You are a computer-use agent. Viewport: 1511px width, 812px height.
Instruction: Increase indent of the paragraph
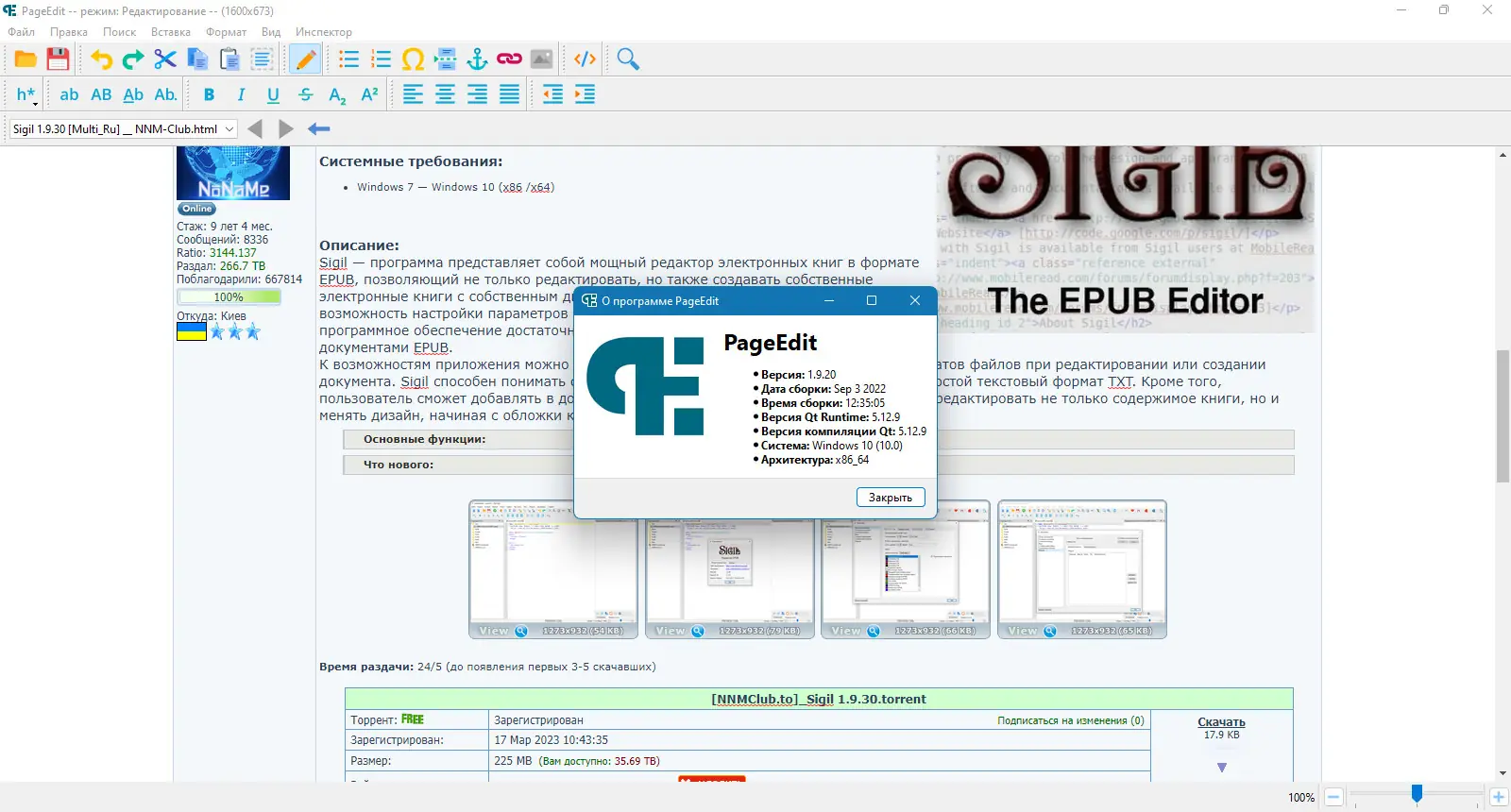click(x=585, y=94)
